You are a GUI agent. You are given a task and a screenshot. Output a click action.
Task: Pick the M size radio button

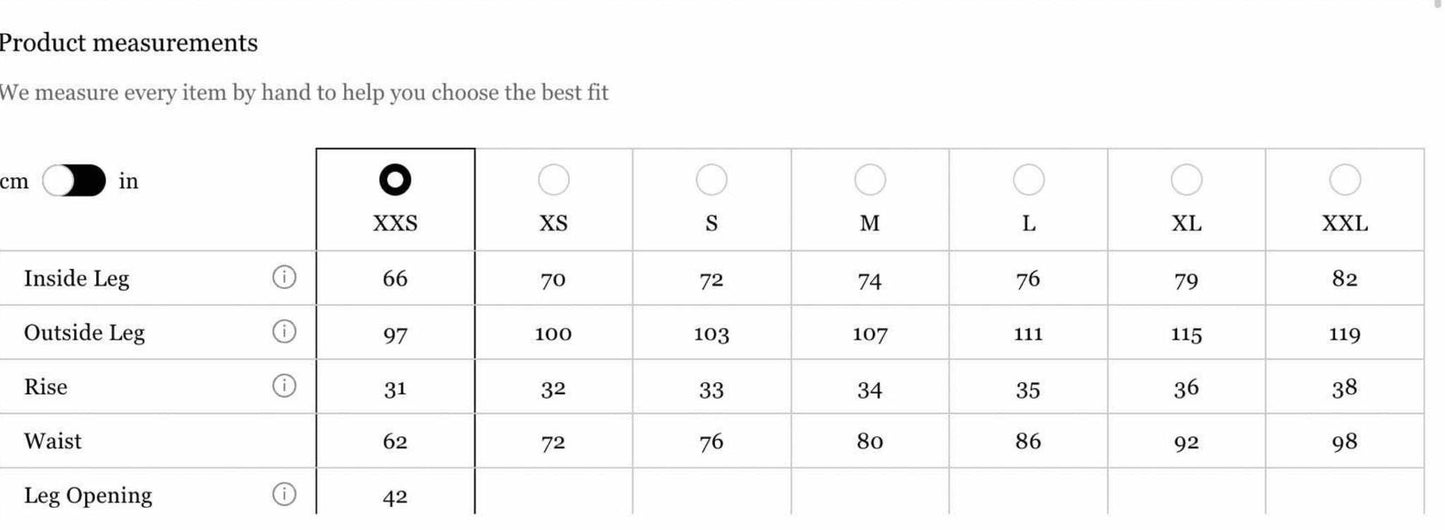point(870,180)
